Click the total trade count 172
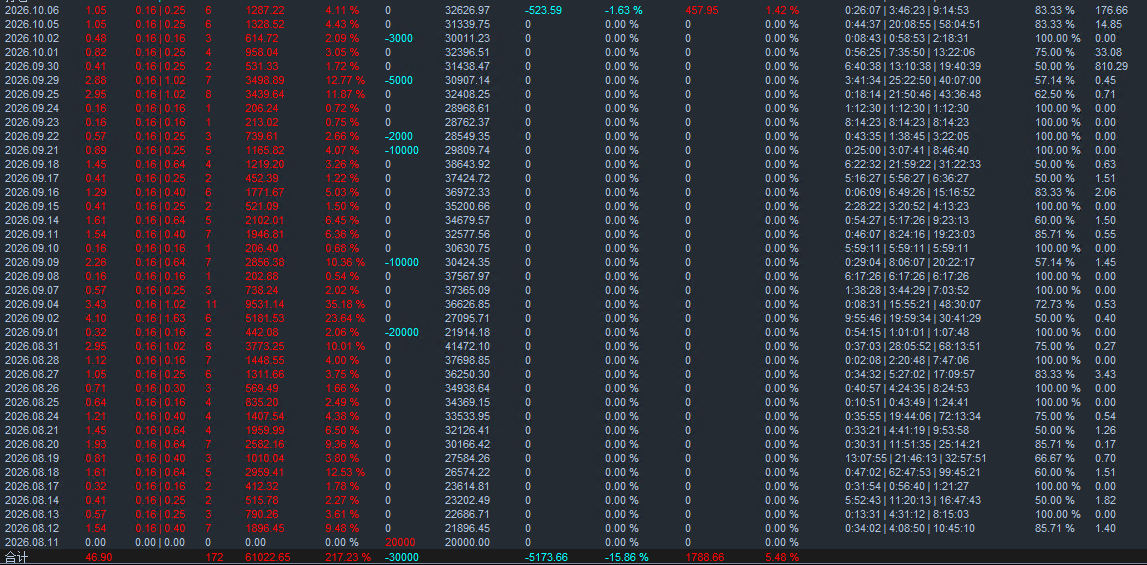1147x565 pixels. pyautogui.click(x=214, y=557)
